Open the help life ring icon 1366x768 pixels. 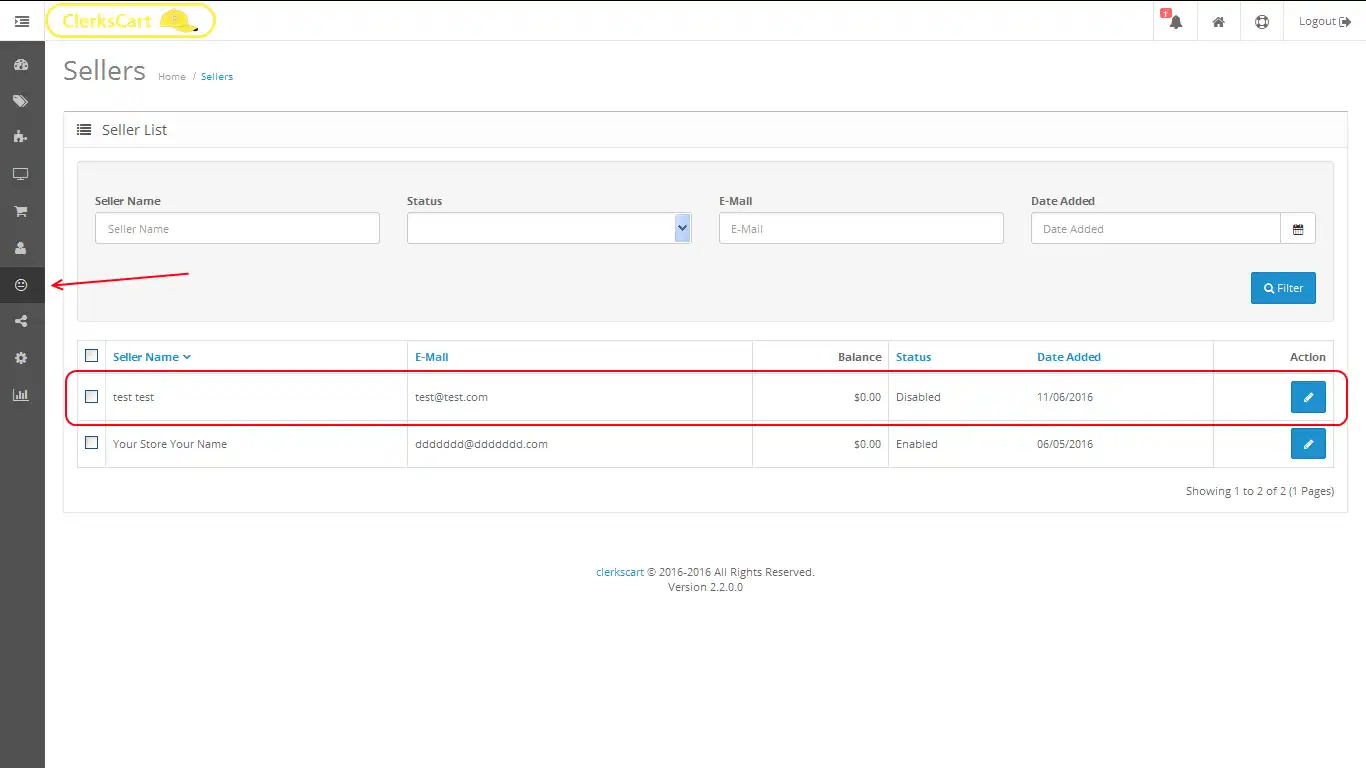click(1262, 21)
